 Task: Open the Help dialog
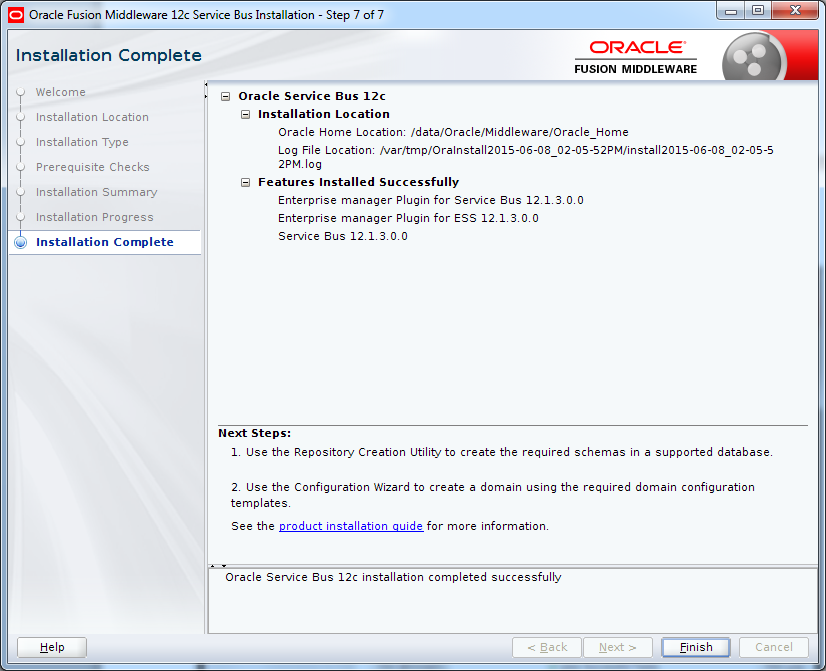pyautogui.click(x=52, y=647)
